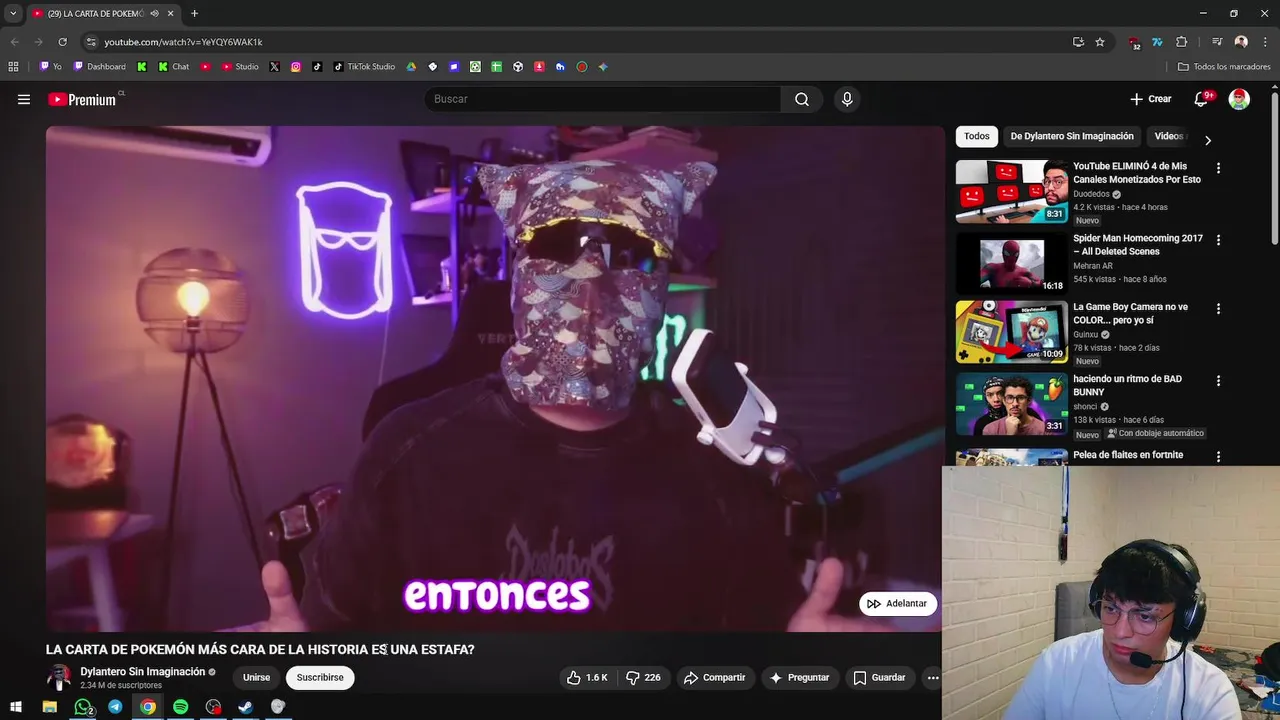Open X (Twitter) bookmark icon
This screenshot has width=1280, height=720.
274,67
